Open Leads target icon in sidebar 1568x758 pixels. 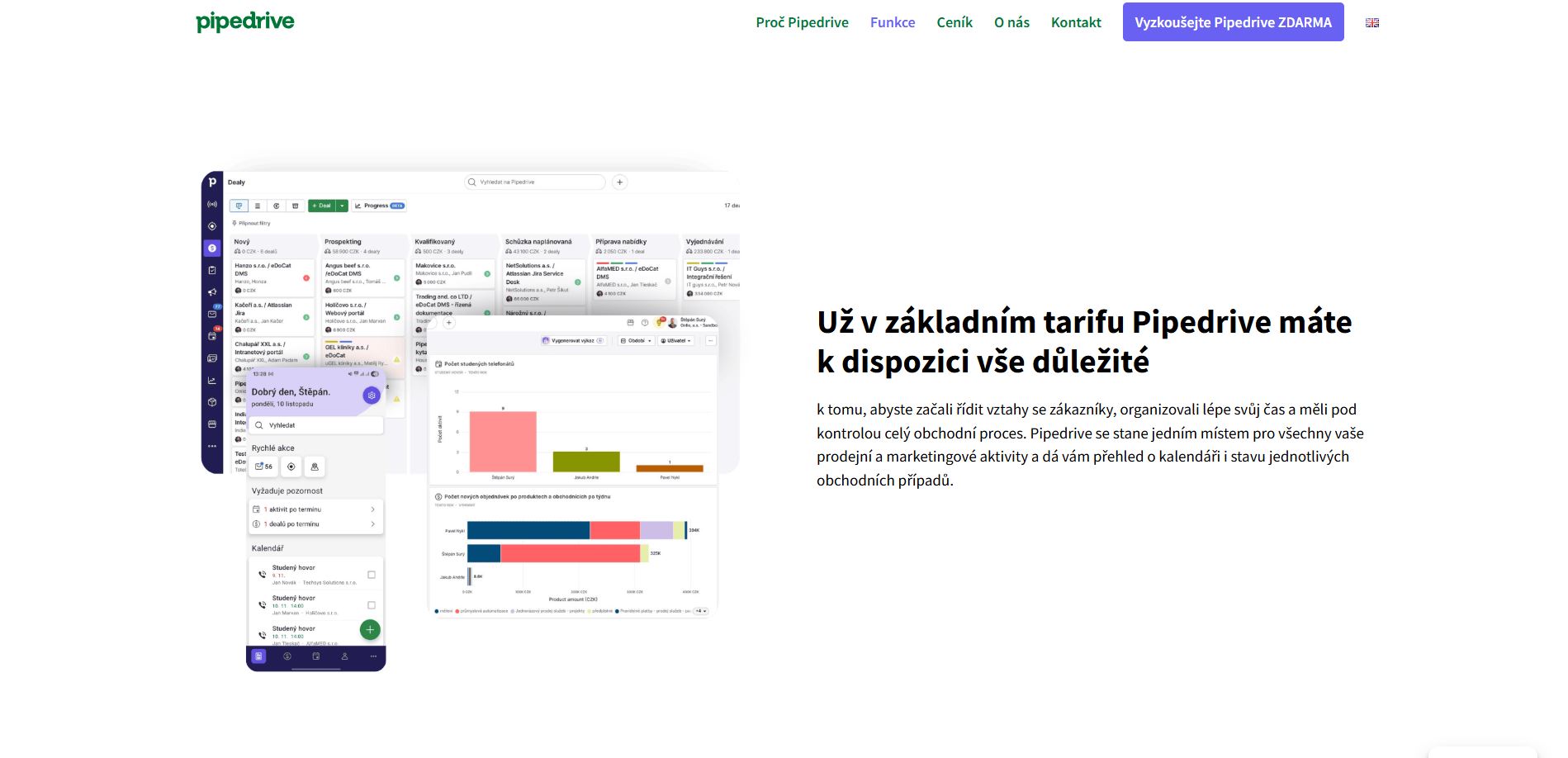pos(212,225)
